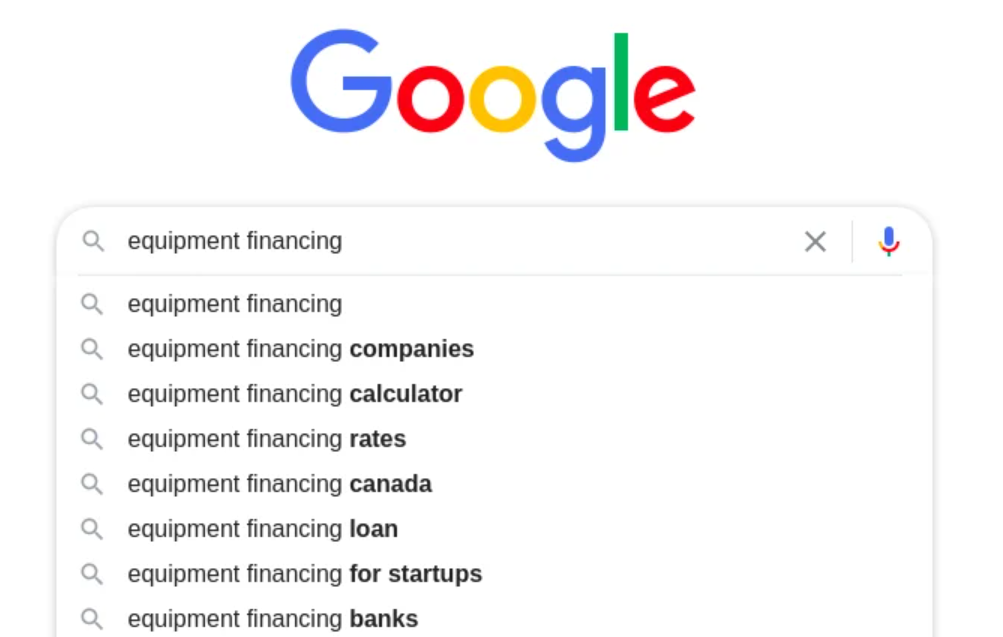The image size is (1003, 637).
Task: Select the 'equipment financing calculator' suggestion
Action: (x=294, y=394)
